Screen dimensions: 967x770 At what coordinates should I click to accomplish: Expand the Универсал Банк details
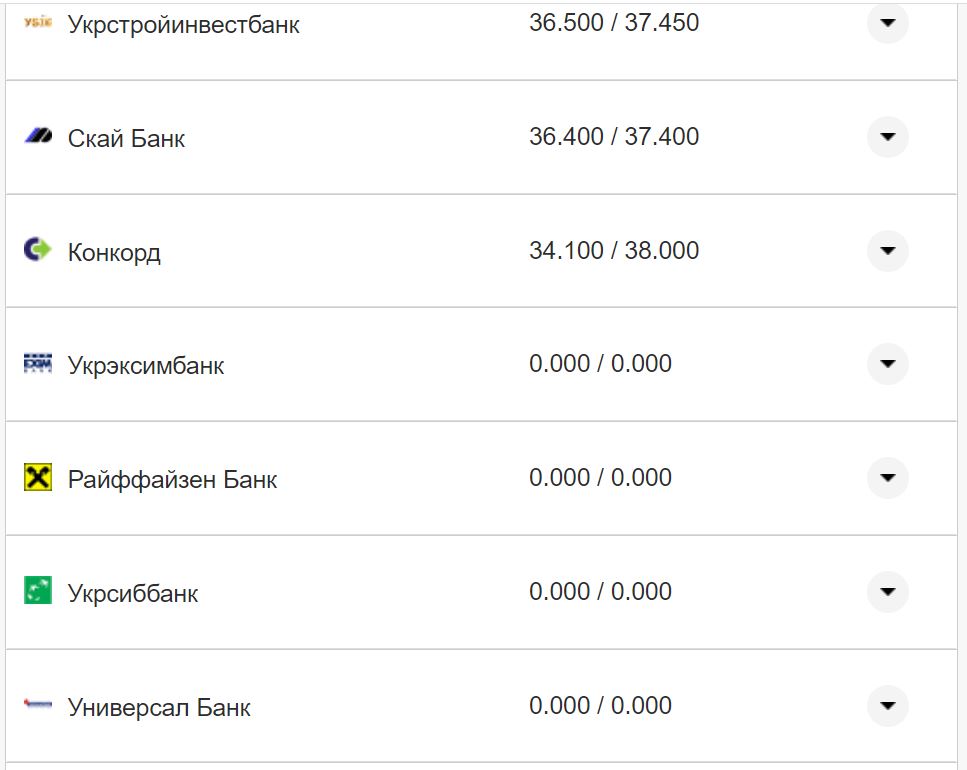click(886, 705)
